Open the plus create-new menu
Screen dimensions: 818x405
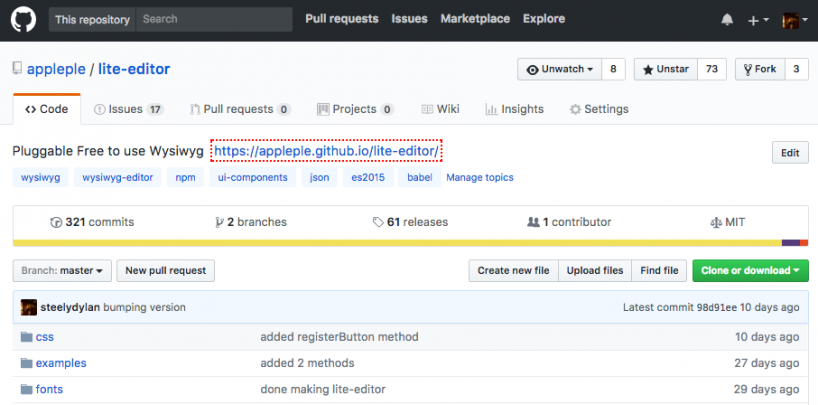click(x=758, y=19)
